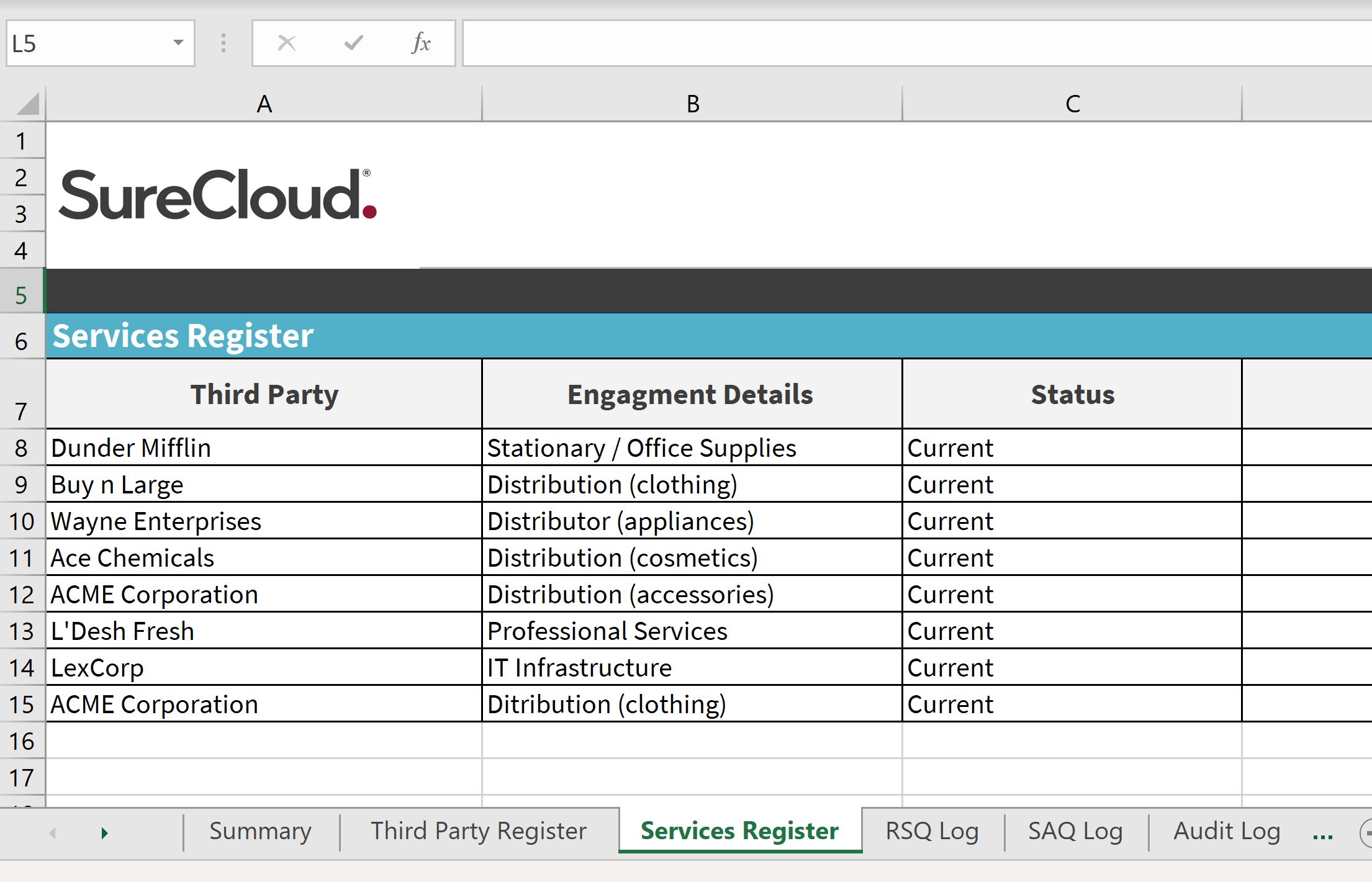
Task: Open the Name Box dropdown arrow
Action: [x=178, y=43]
